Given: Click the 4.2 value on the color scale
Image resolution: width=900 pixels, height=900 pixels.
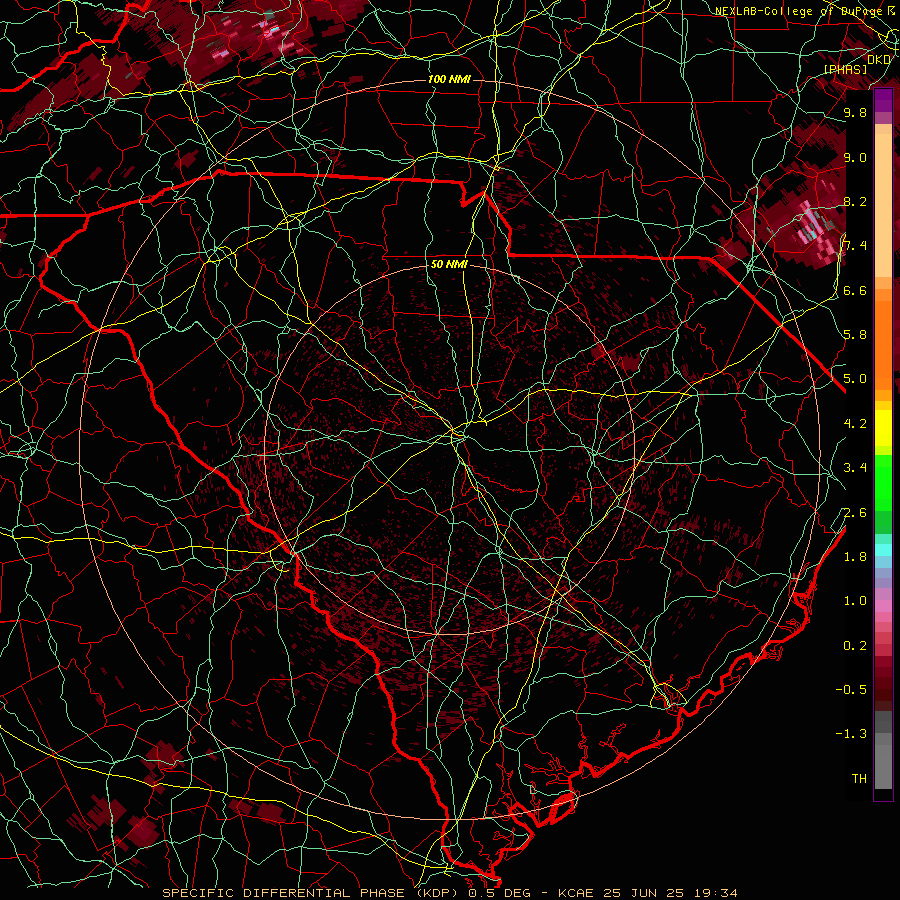Looking at the screenshot, I should (x=855, y=424).
